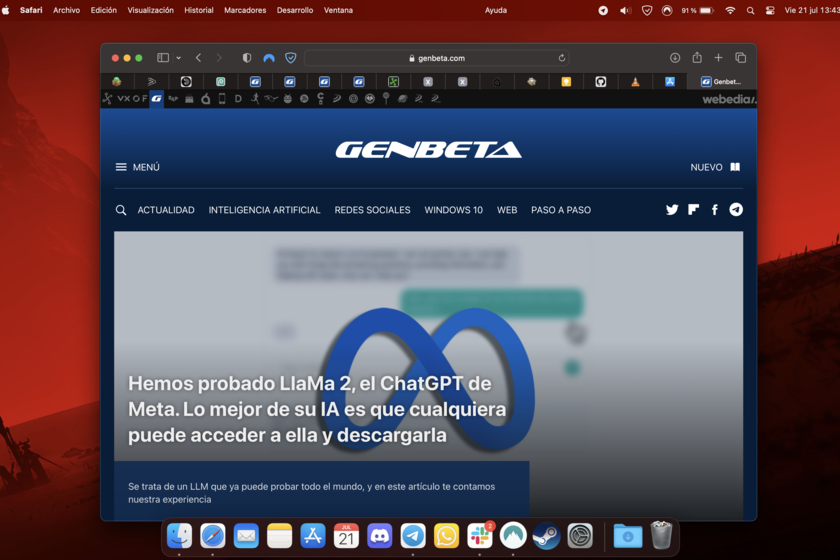The image size is (840, 560).
Task: Click the blue checkmark shield extension icon
Action: (291, 57)
